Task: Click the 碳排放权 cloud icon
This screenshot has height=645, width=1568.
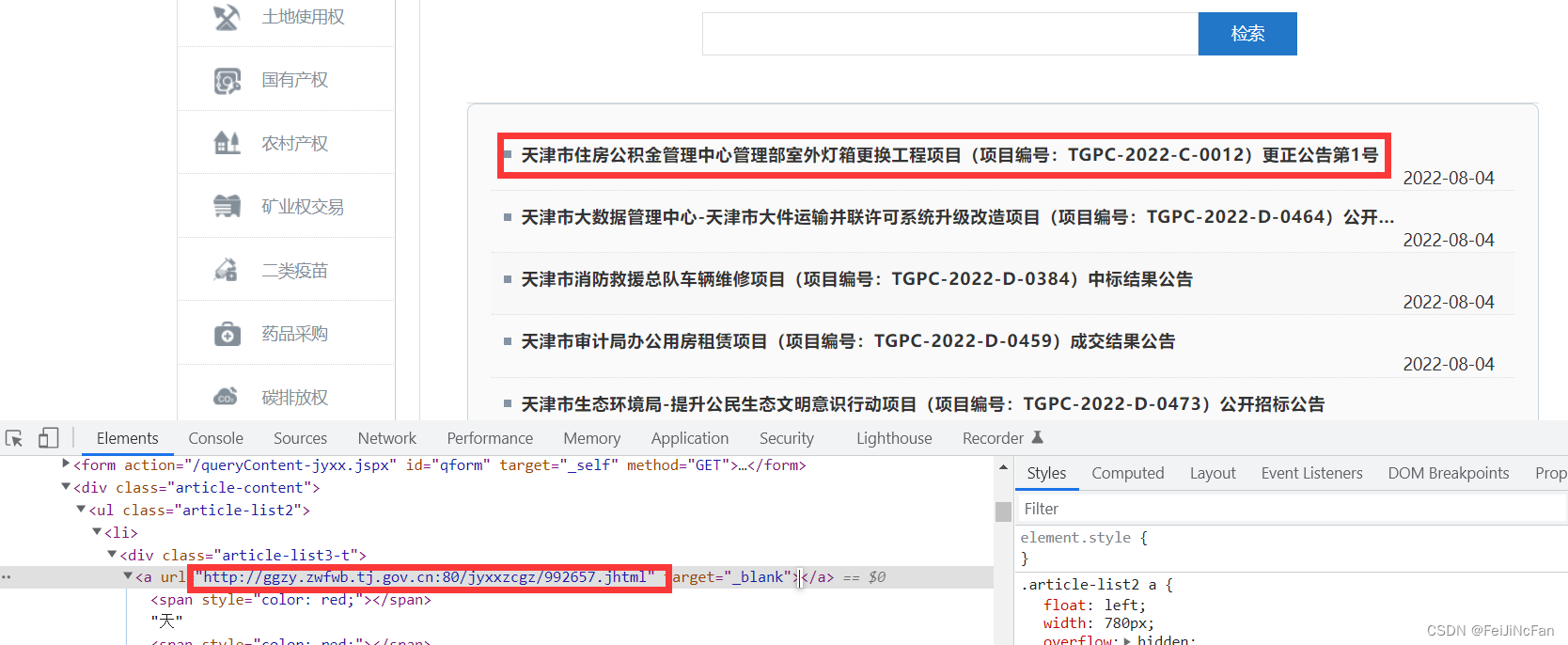Action: pos(226,397)
